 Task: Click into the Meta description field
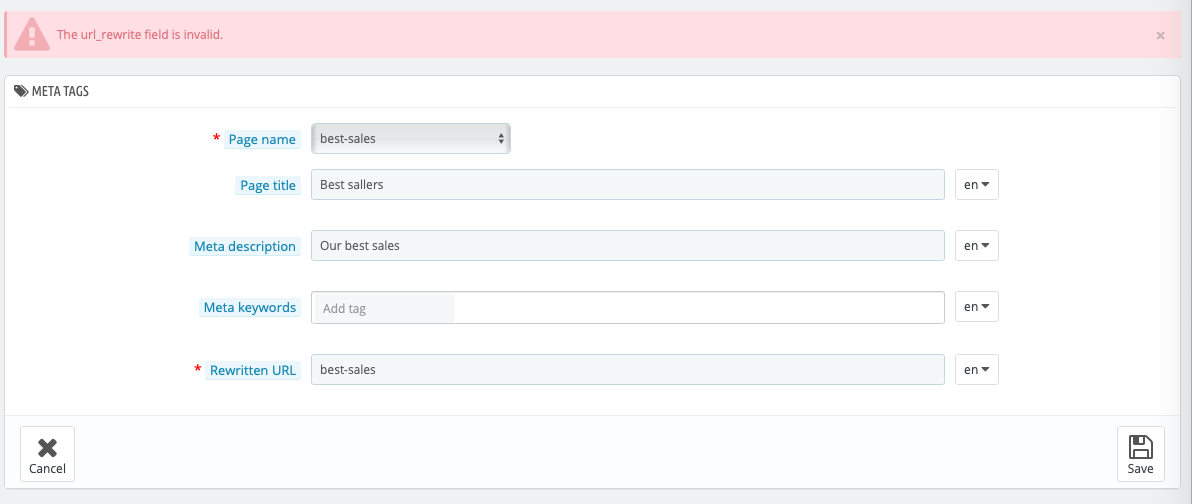click(x=628, y=246)
